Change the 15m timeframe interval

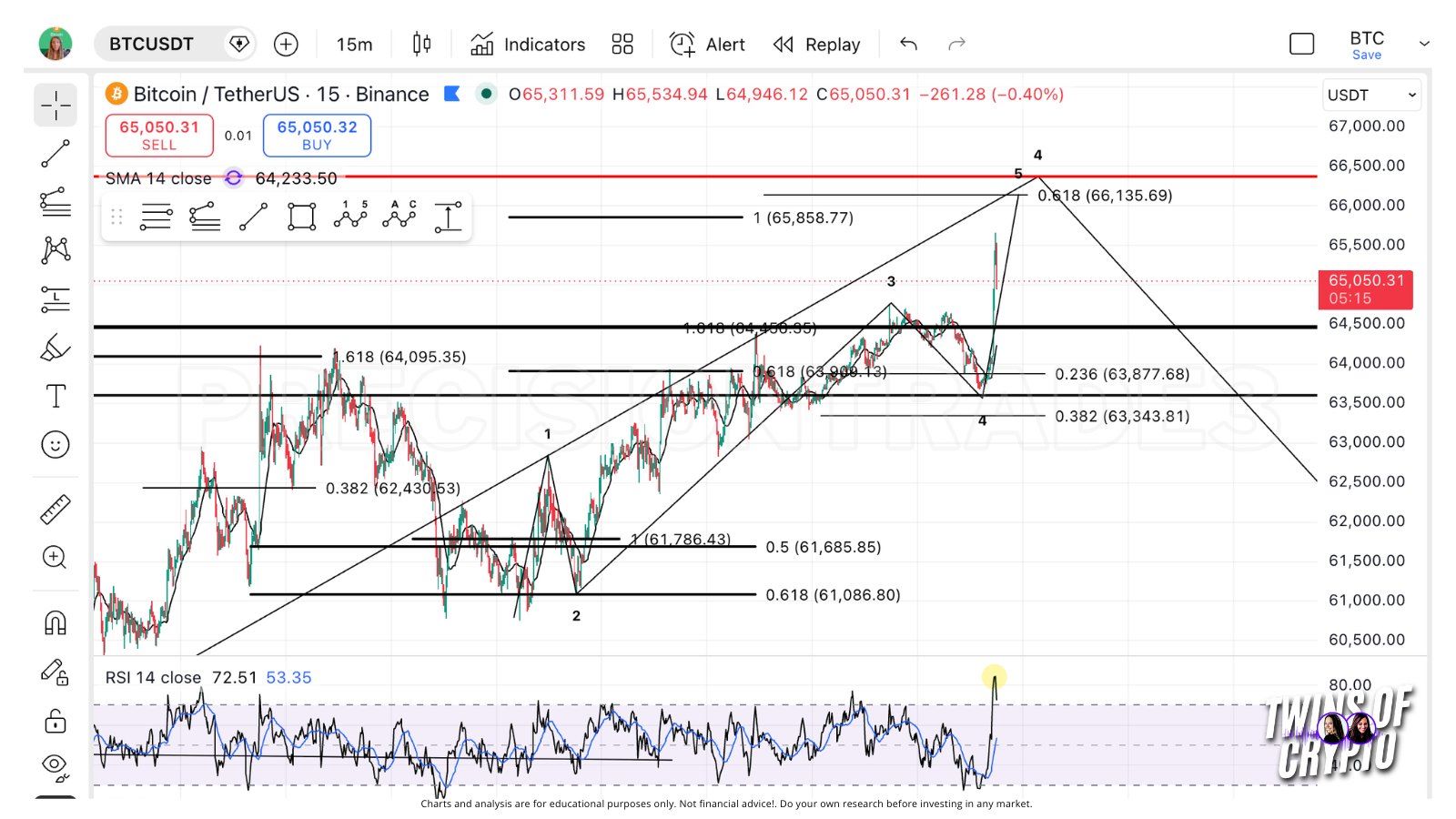[x=354, y=44]
